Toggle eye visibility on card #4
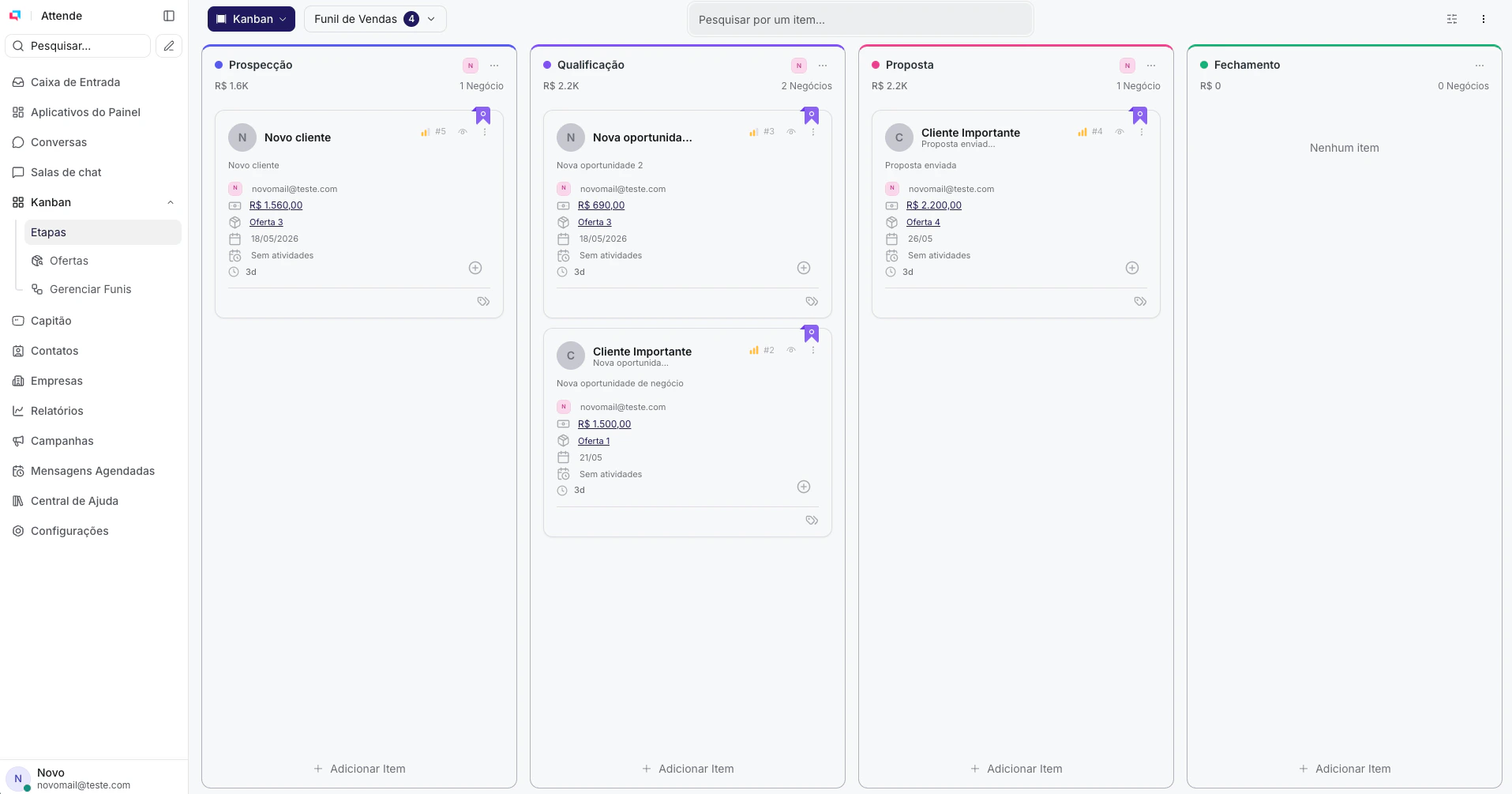The image size is (1512, 794). click(x=1120, y=132)
